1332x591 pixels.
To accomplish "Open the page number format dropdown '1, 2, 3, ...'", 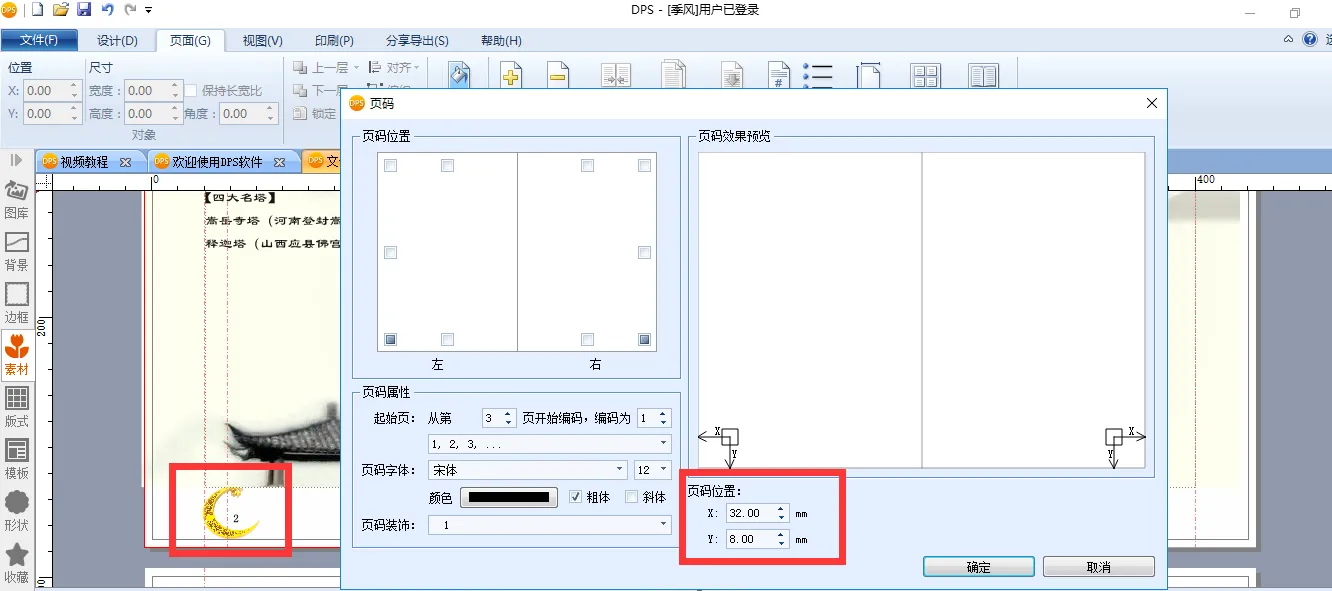I will coord(549,443).
